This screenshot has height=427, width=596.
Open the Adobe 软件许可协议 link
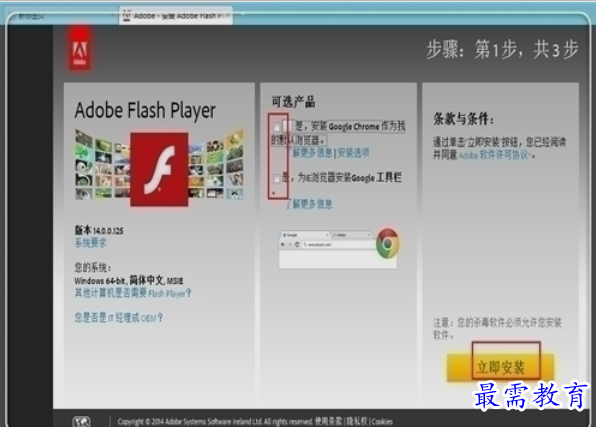click(x=495, y=155)
